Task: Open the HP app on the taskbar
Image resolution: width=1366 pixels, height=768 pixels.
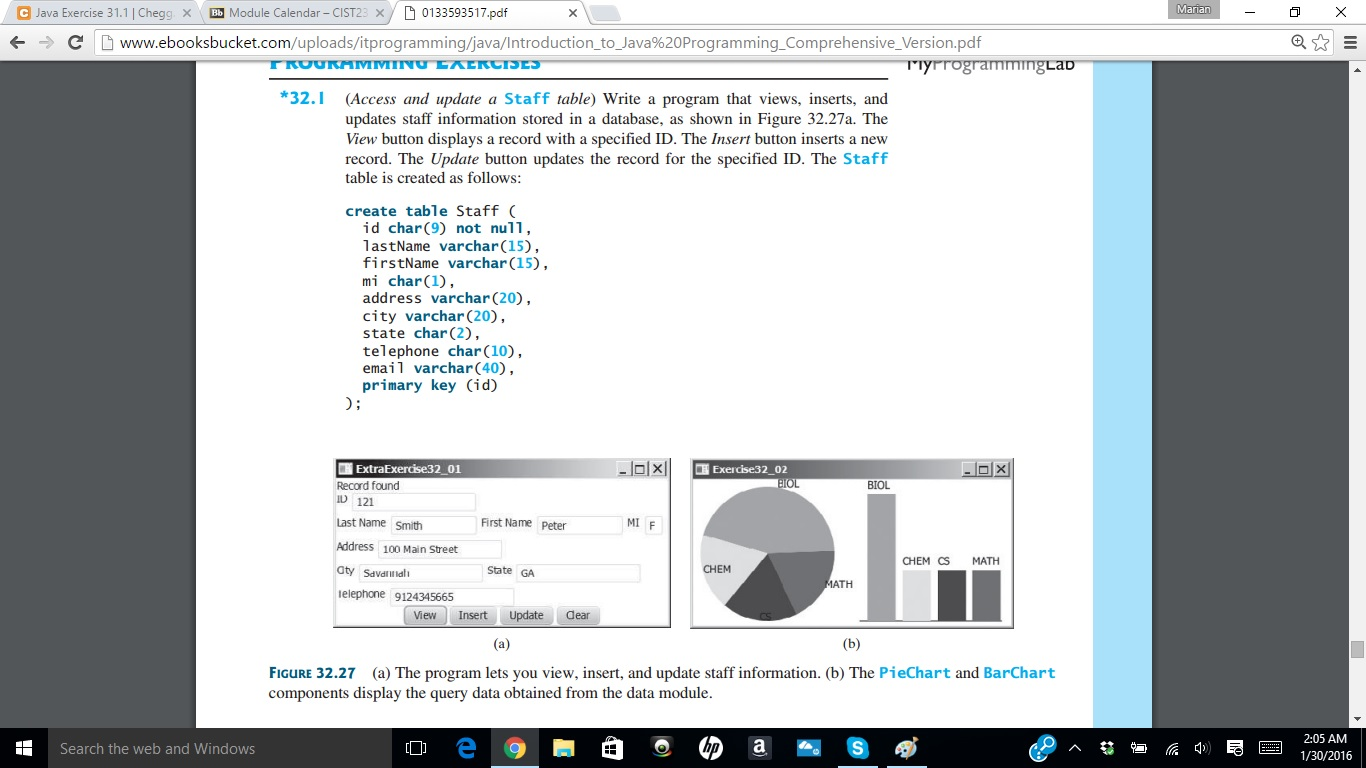Action: (710, 747)
